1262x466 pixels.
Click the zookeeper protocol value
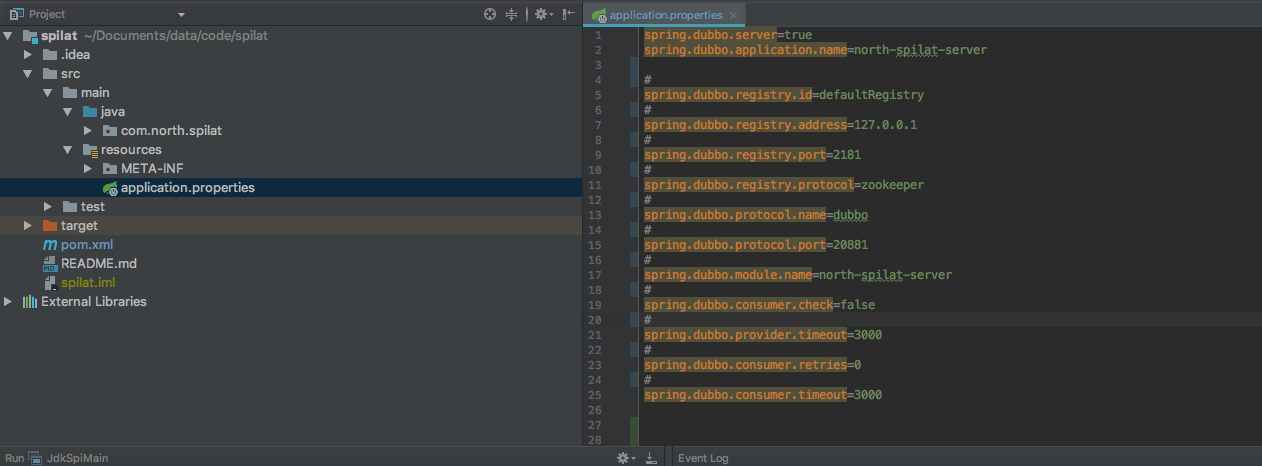coord(893,185)
